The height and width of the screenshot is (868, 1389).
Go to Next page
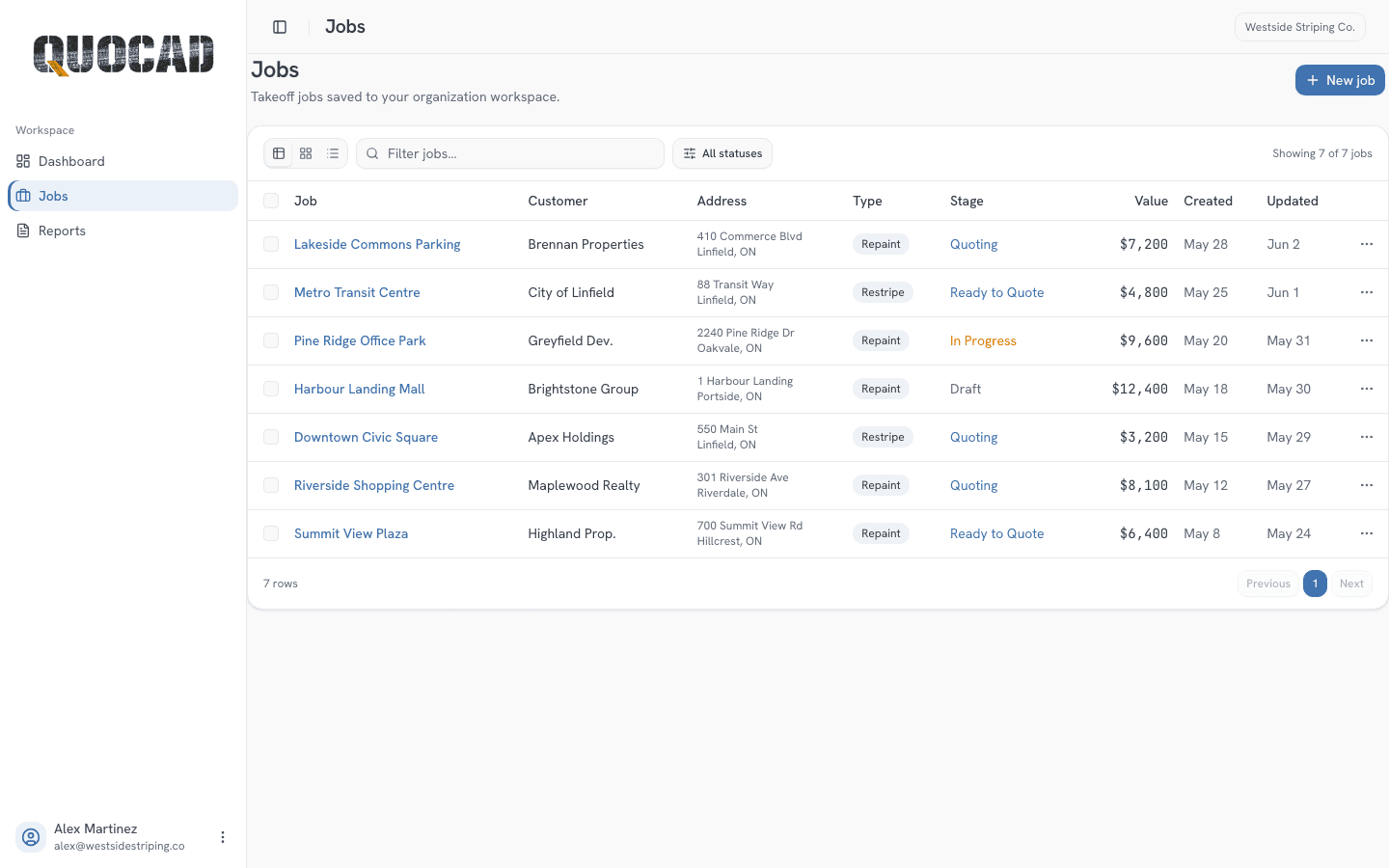(x=1351, y=583)
